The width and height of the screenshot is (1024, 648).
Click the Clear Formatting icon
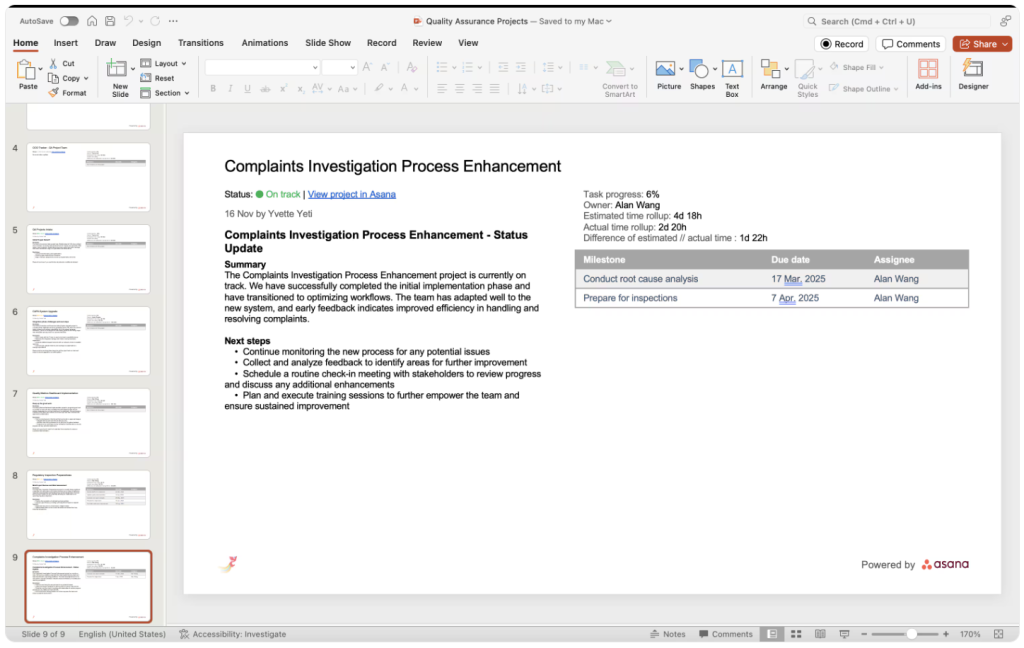[x=411, y=67]
